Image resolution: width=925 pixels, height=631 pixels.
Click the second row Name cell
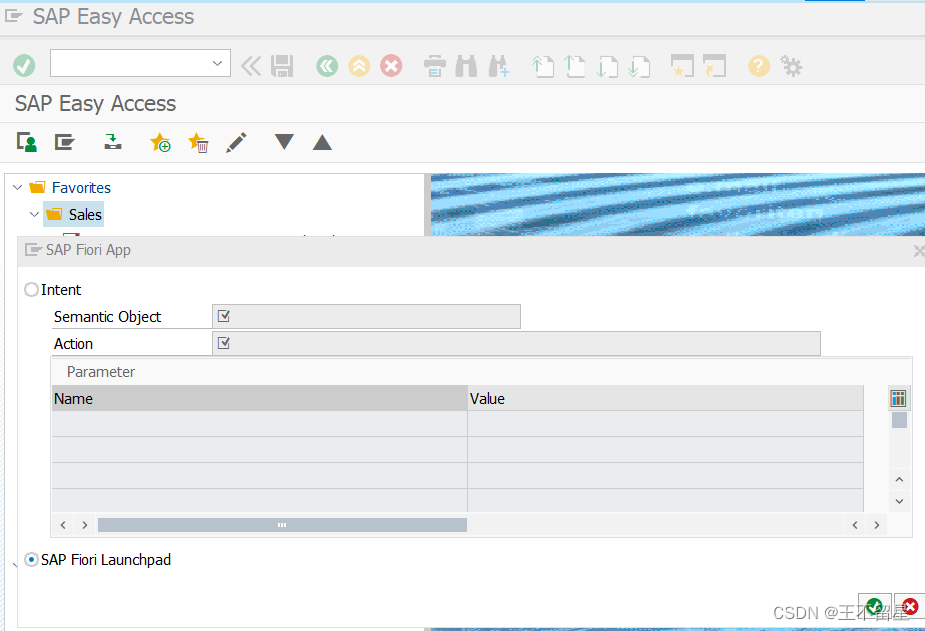(x=260, y=449)
